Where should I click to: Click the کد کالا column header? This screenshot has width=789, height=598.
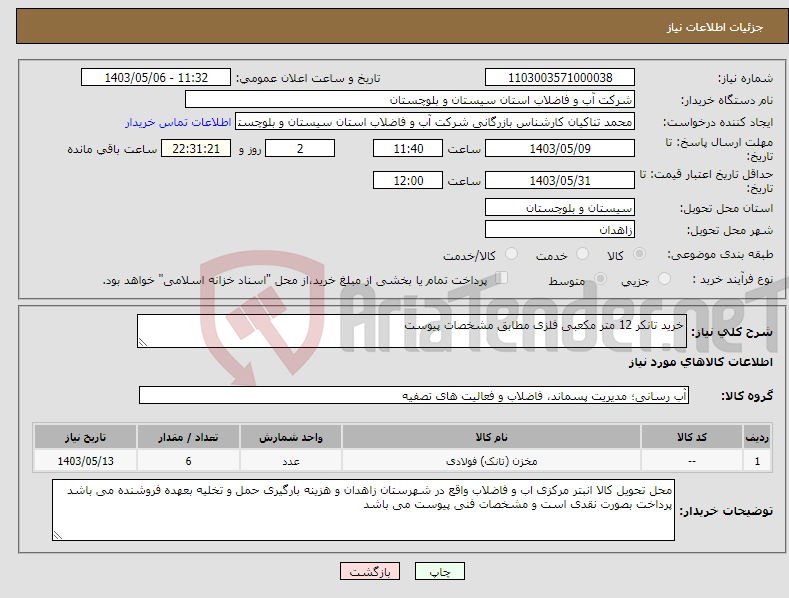[x=692, y=436]
